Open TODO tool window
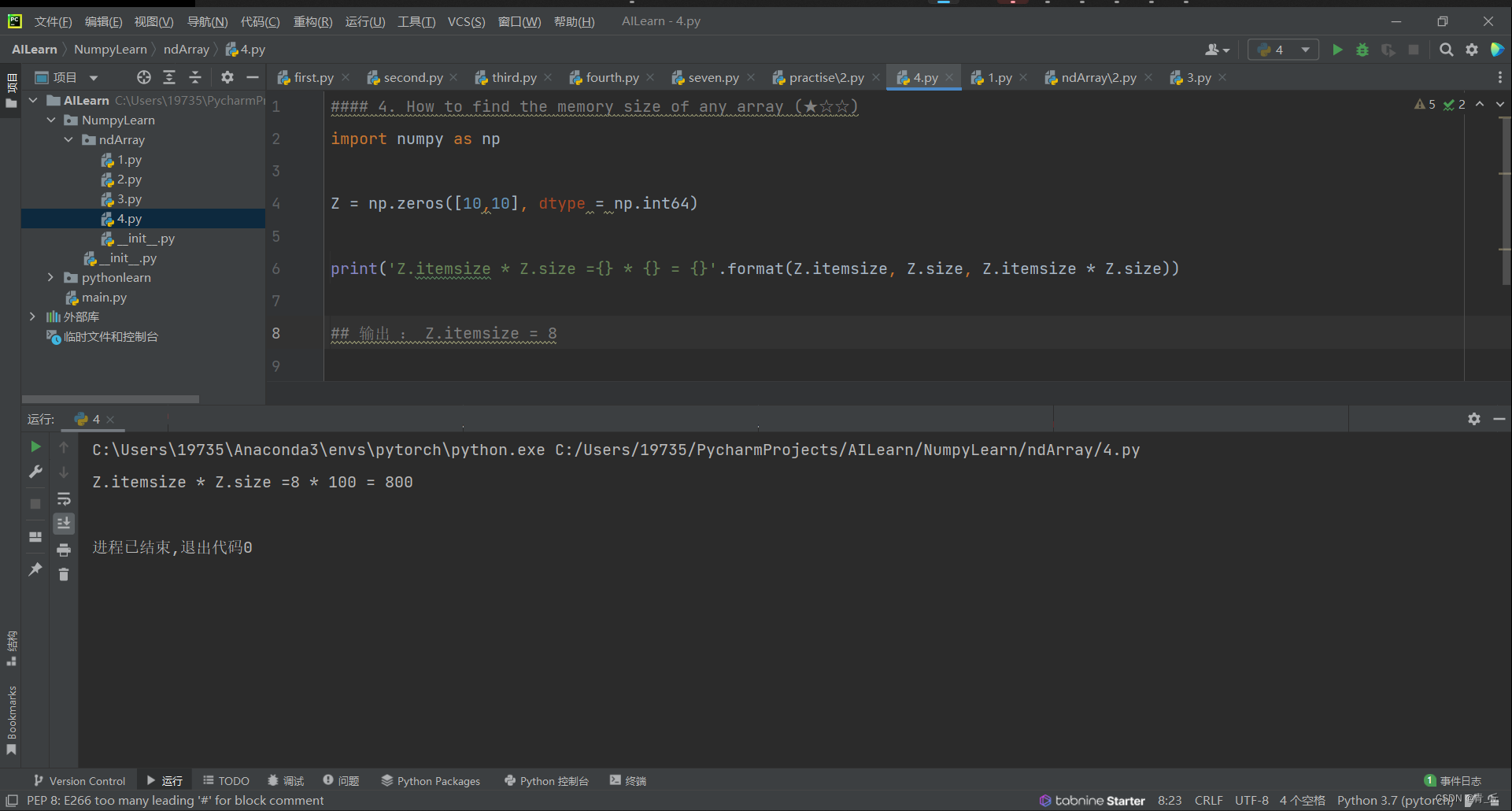The height and width of the screenshot is (811, 1512). point(226,780)
